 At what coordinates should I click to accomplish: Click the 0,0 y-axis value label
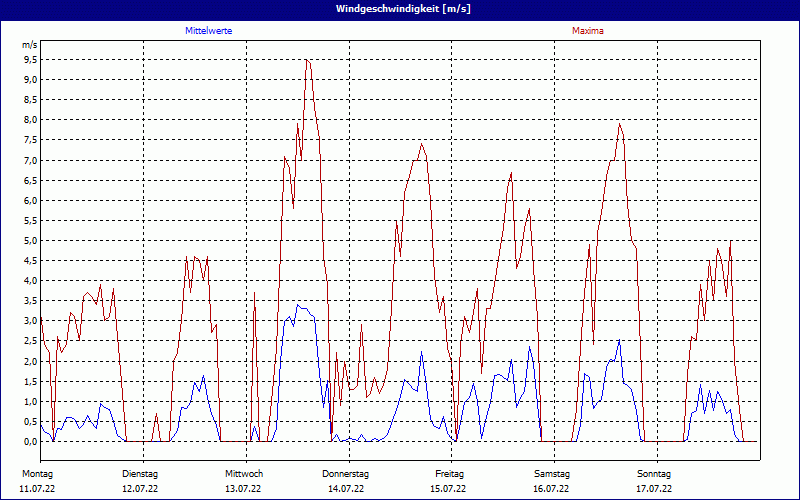click(x=30, y=441)
